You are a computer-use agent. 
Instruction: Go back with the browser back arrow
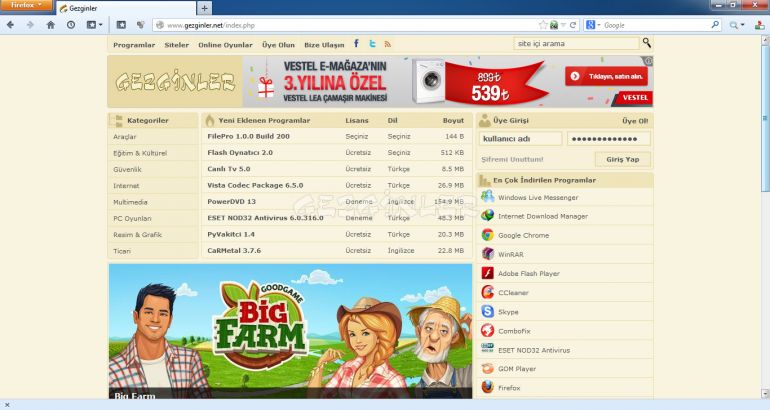(10, 25)
